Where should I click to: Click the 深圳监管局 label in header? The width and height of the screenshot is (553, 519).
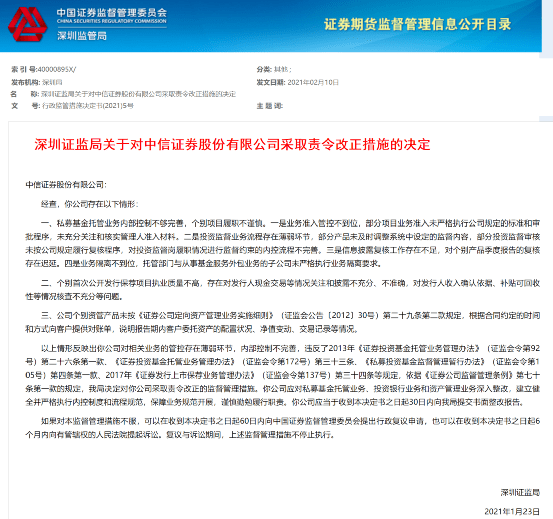point(82,36)
